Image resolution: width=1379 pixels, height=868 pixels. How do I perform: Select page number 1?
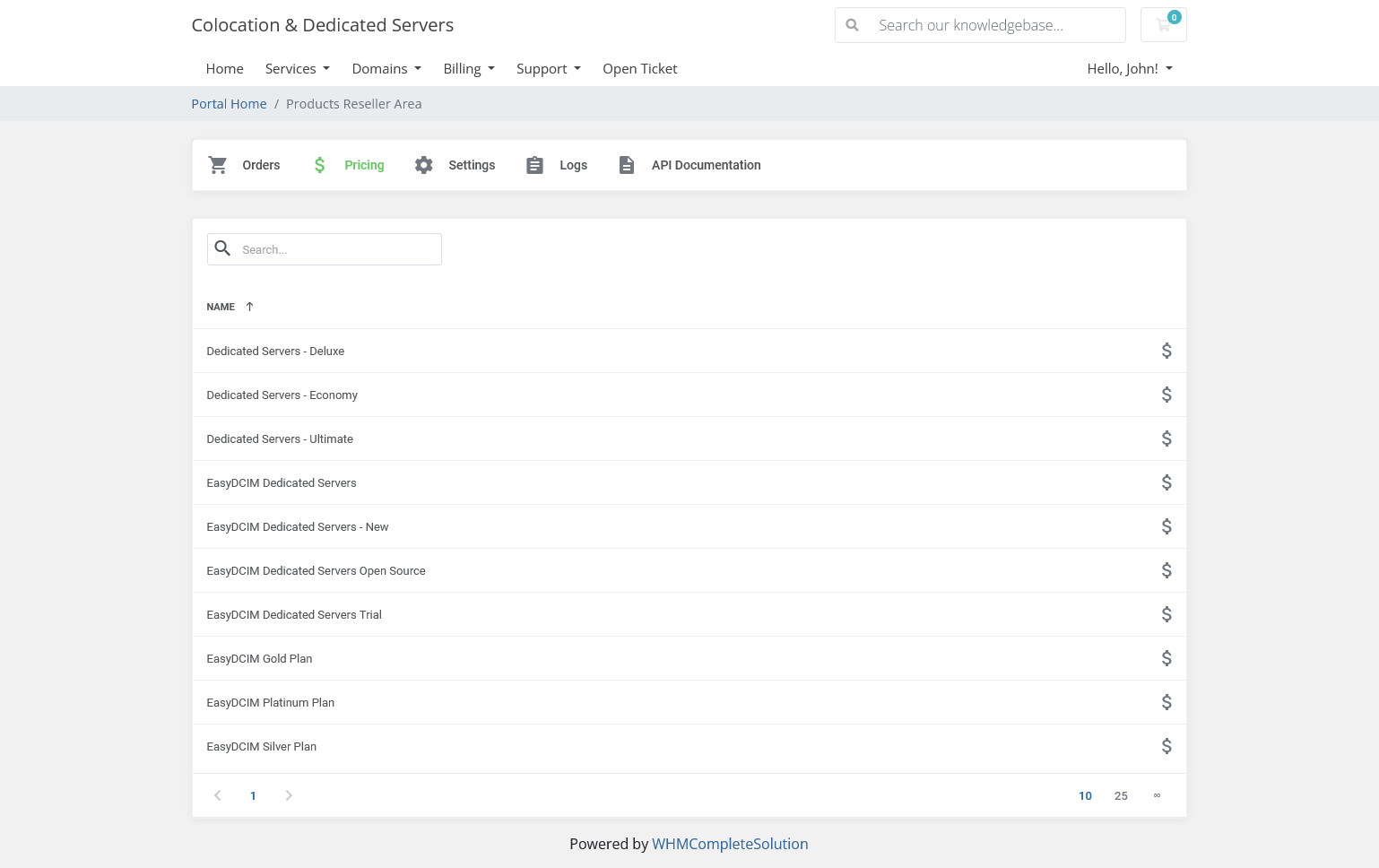click(x=253, y=795)
